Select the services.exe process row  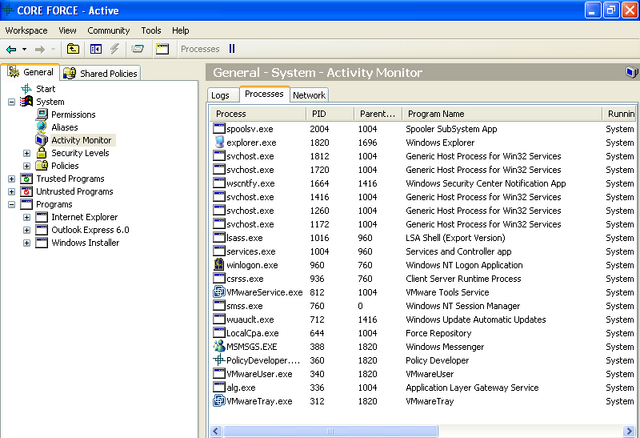tap(423, 251)
